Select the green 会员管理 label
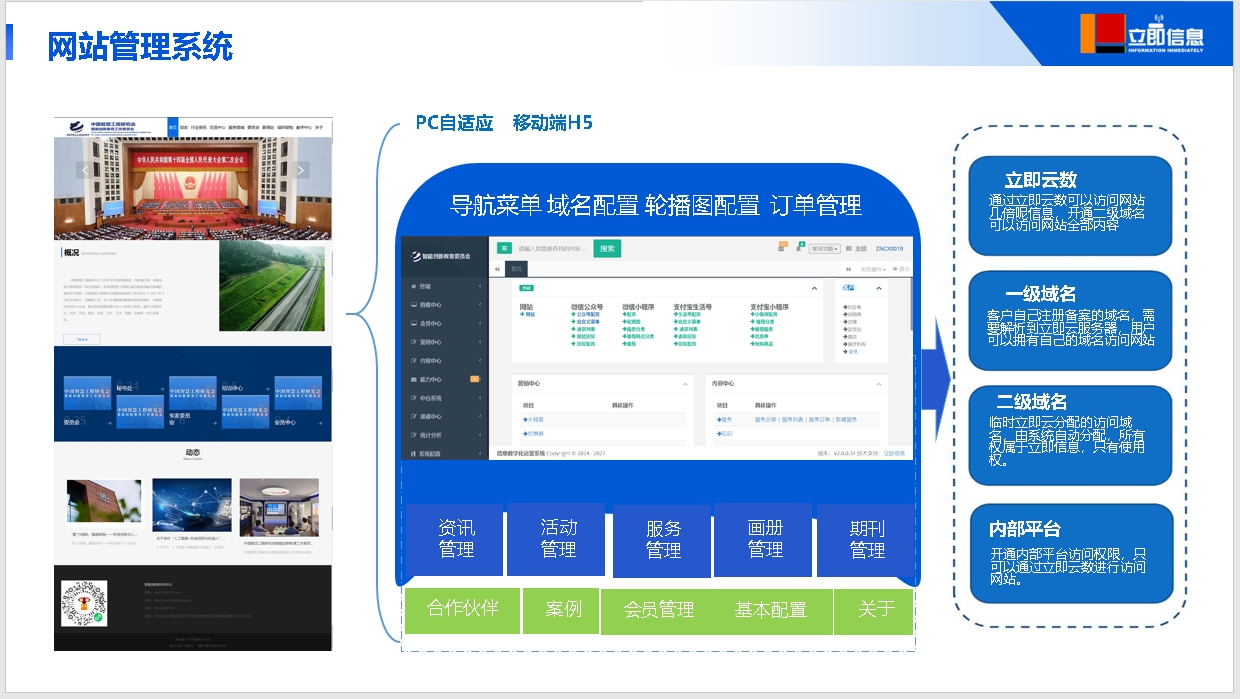 pos(658,610)
